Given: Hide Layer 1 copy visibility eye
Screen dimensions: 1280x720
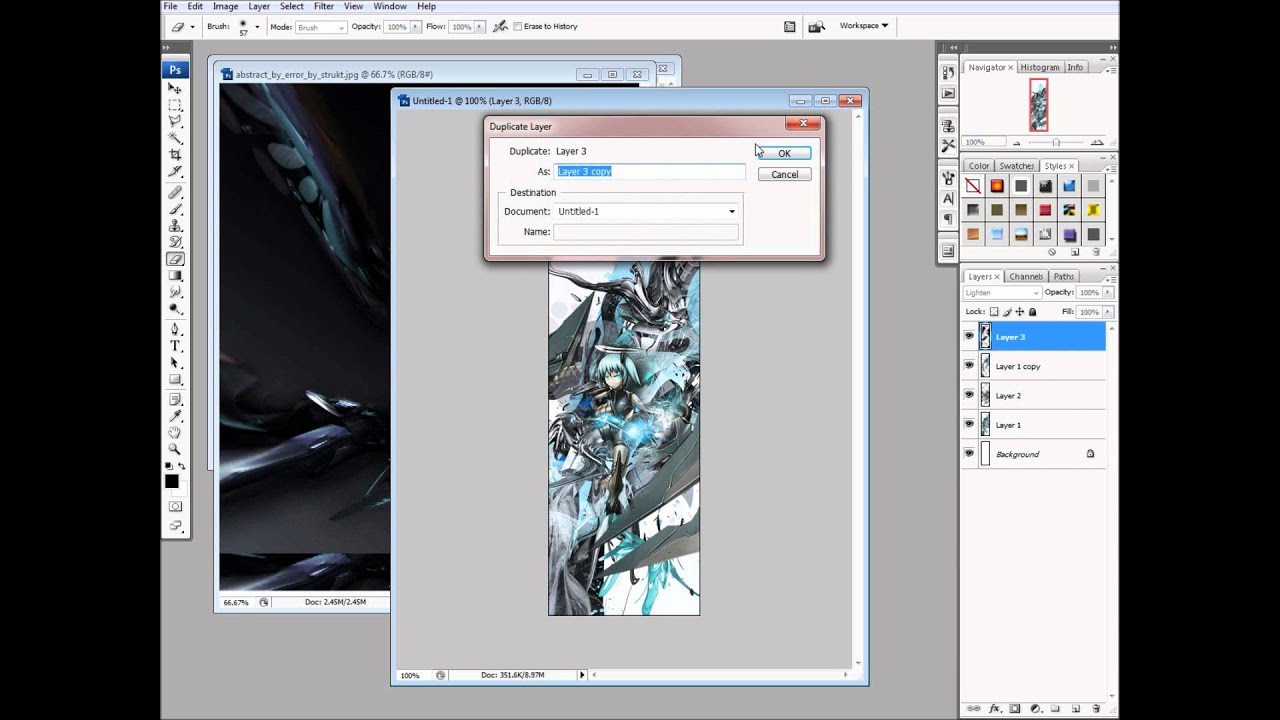Looking at the screenshot, I should coord(969,366).
